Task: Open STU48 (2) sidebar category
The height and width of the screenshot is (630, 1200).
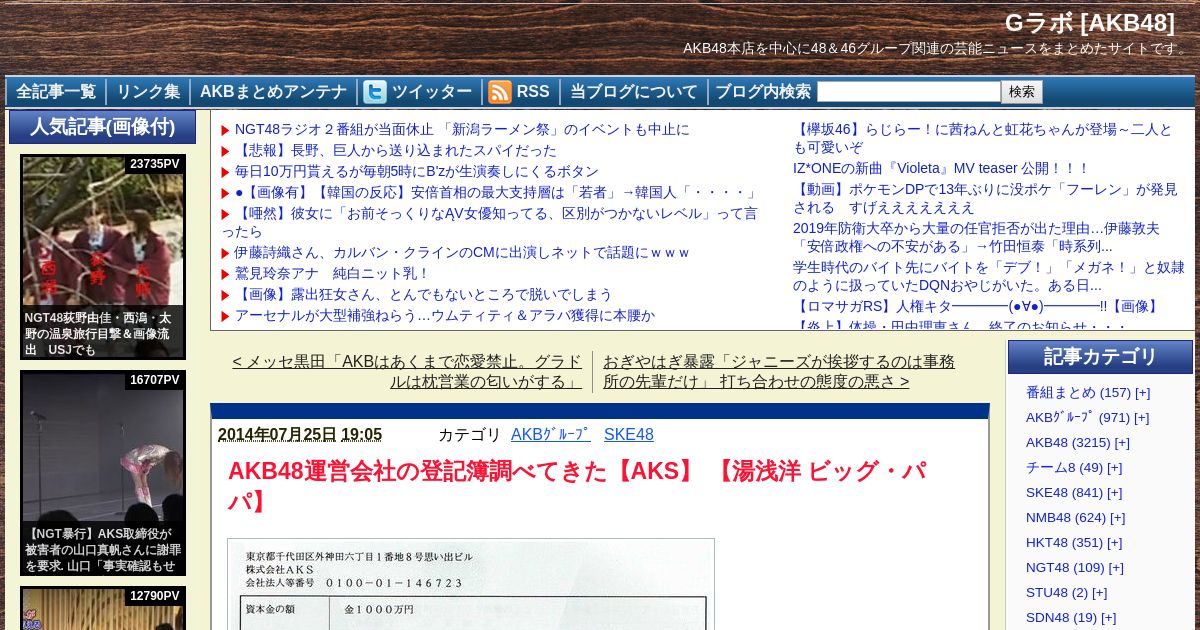Action: (1057, 592)
